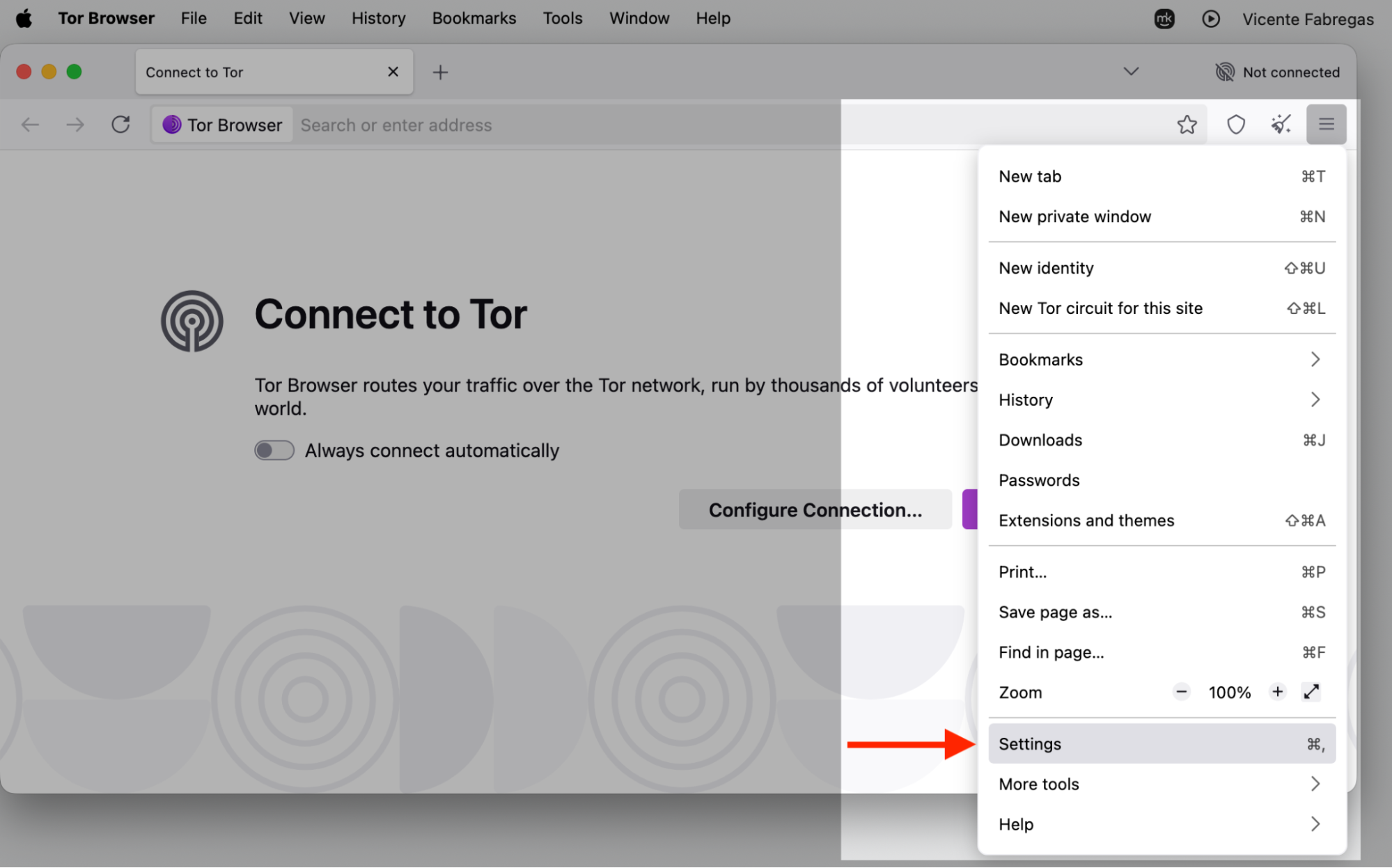Click the New identity broom icon in toolbar

click(1281, 125)
